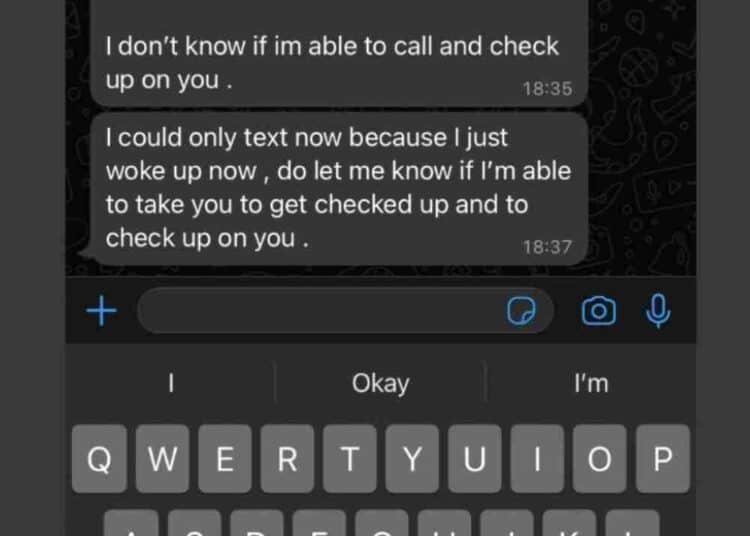750x536 pixels.
Task: Select the "I" keyboard suggestion
Action: tap(171, 383)
